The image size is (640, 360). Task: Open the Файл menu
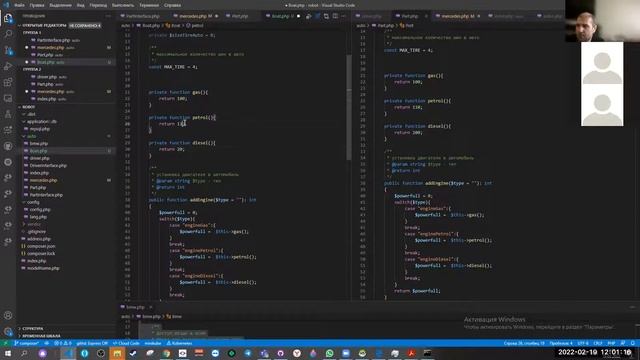point(19,5)
